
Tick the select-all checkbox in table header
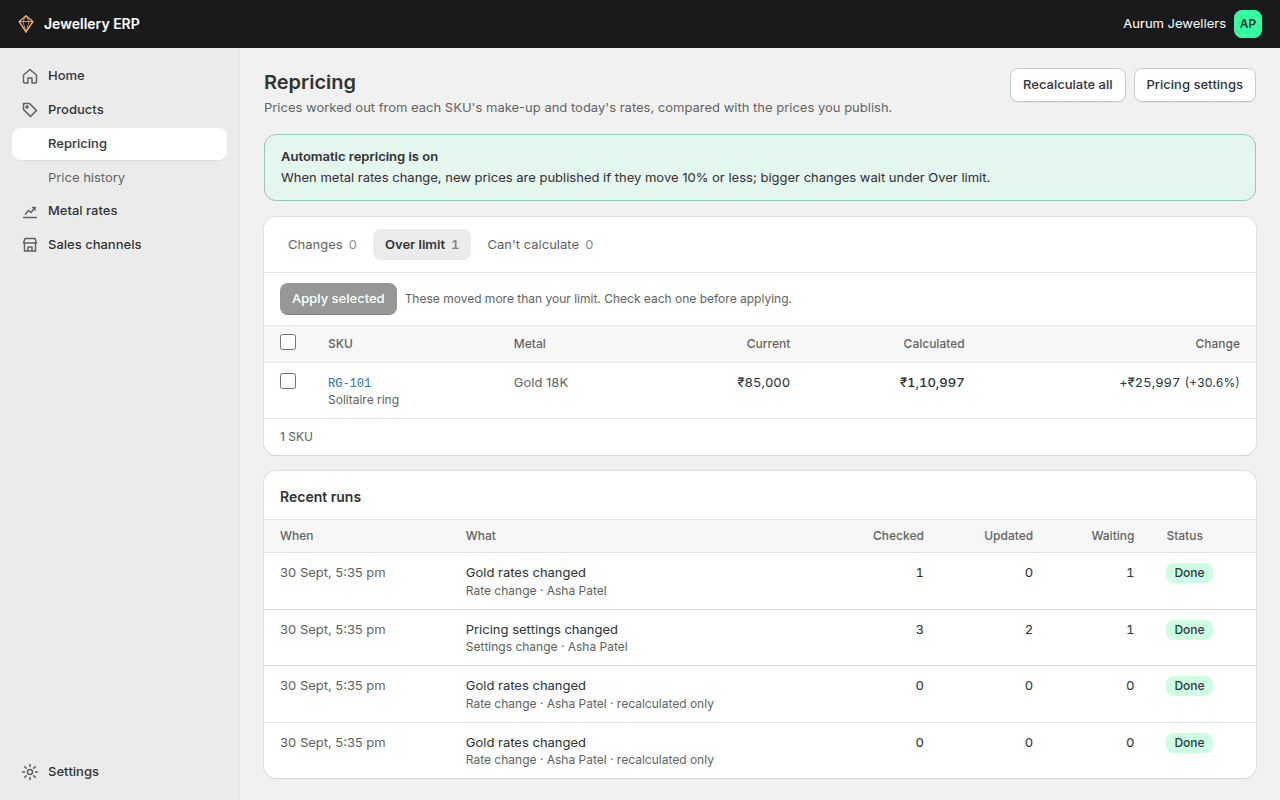pyautogui.click(x=288, y=342)
